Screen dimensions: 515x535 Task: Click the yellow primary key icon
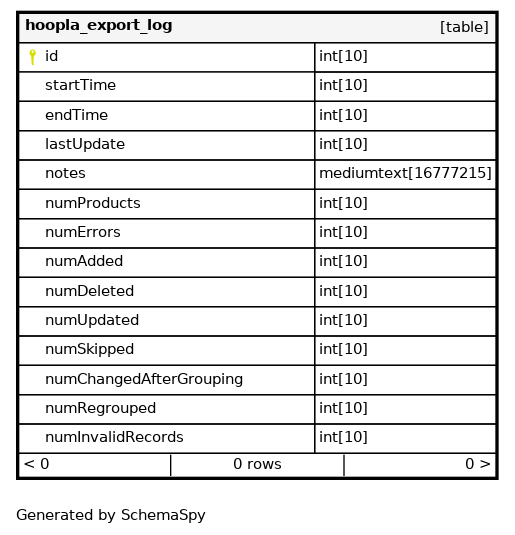click(x=32, y=57)
